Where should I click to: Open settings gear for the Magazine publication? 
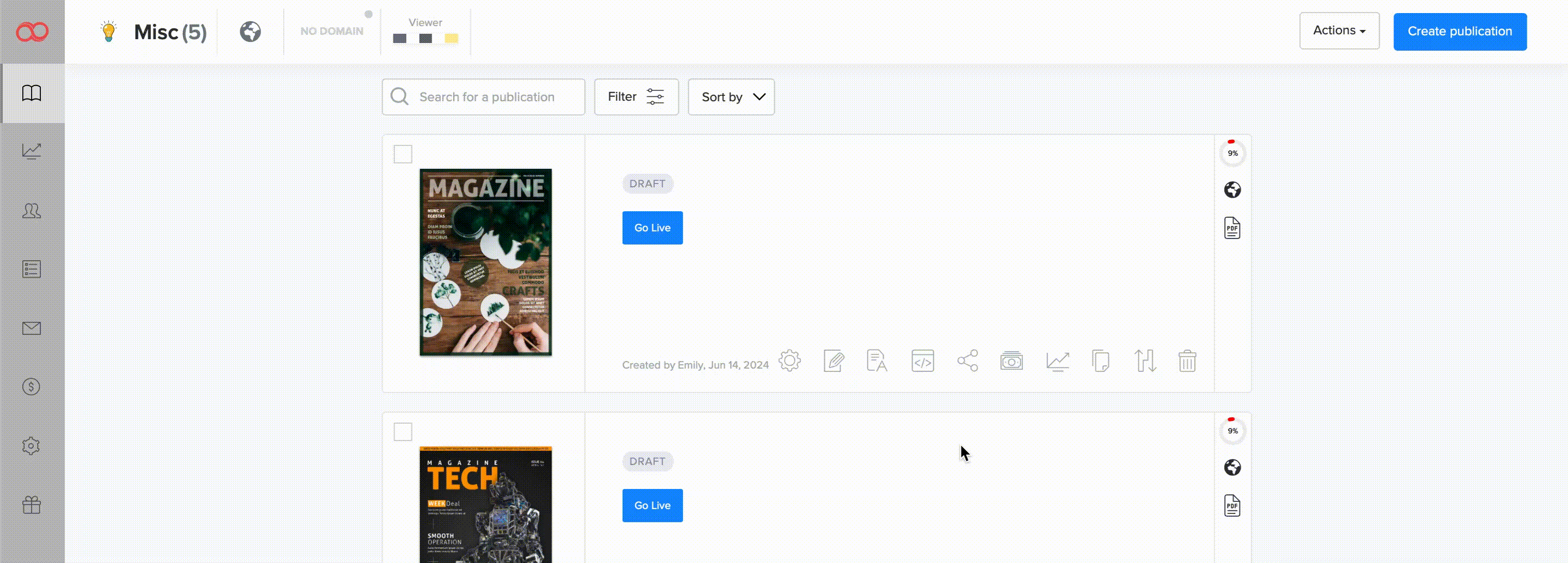click(x=789, y=361)
